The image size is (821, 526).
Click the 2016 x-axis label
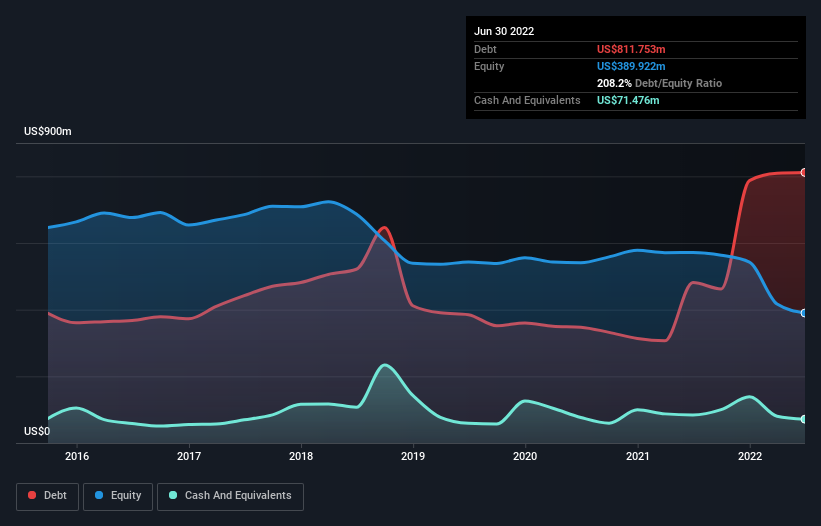(77, 456)
